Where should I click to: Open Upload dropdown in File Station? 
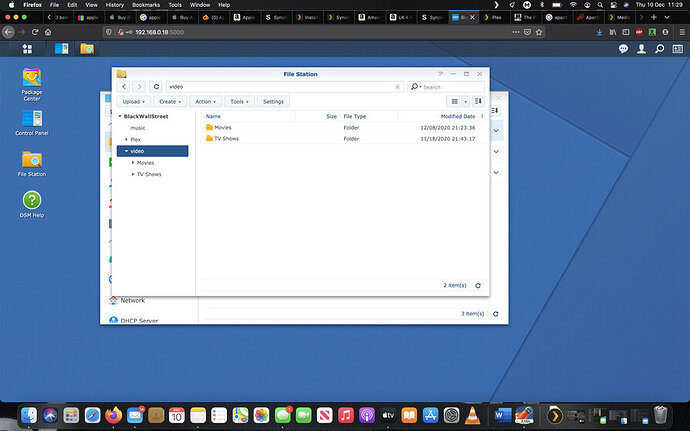pos(134,102)
